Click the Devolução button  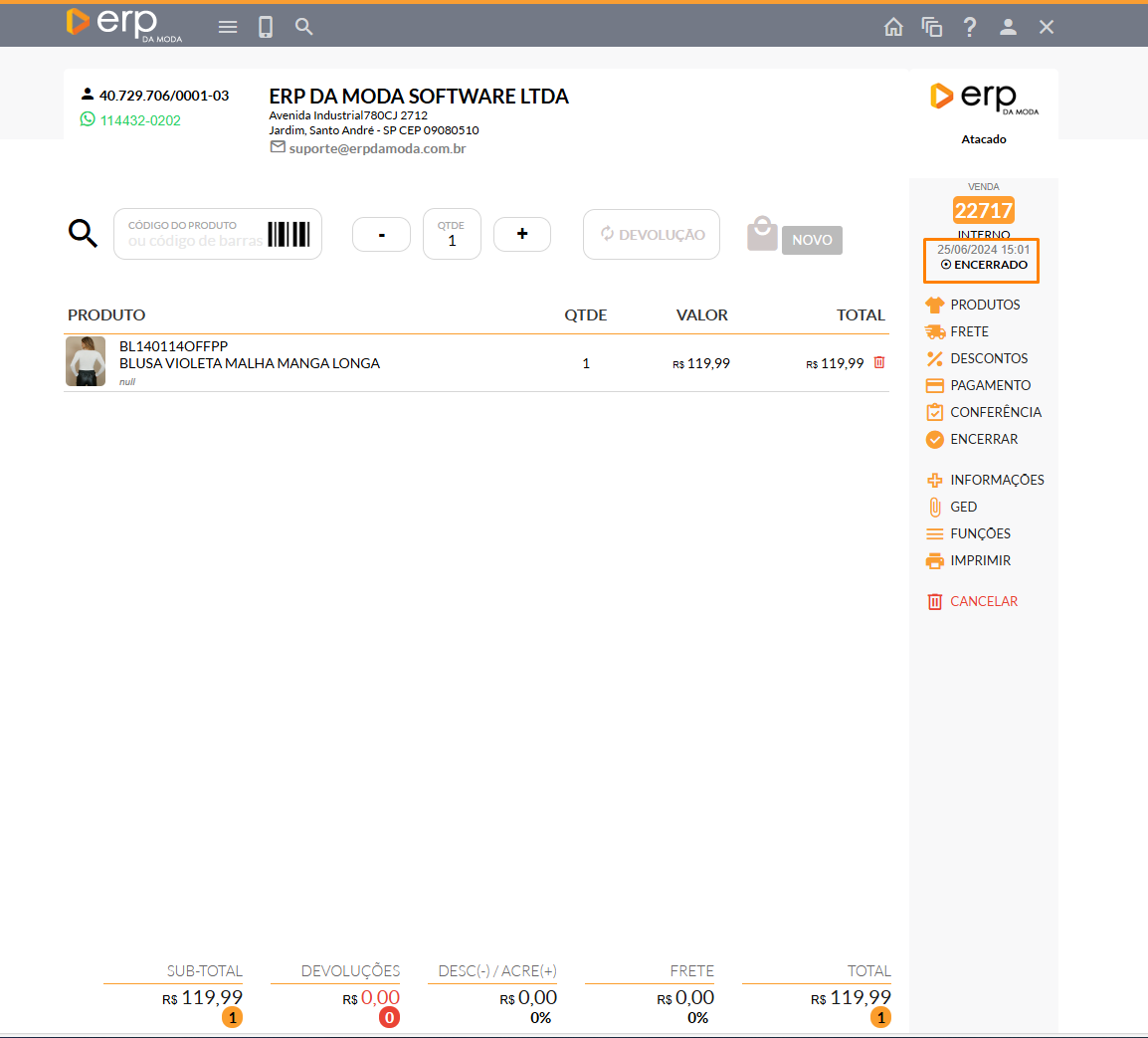[652, 235]
